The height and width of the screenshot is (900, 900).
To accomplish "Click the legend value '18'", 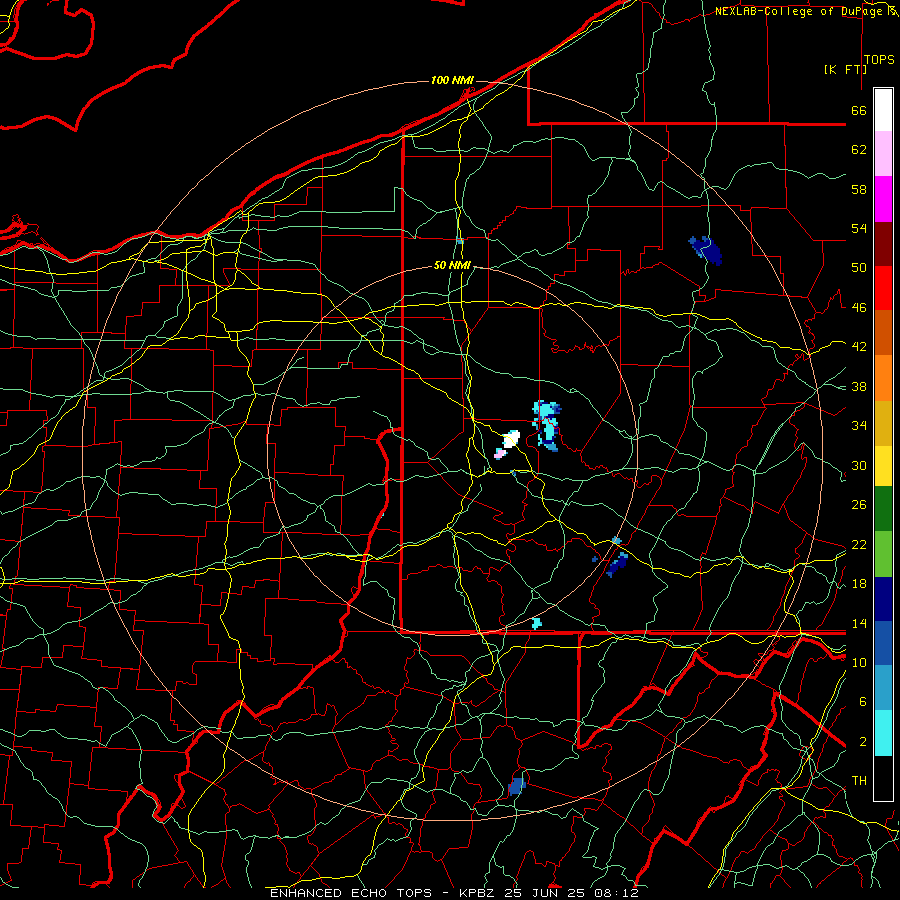I will (x=859, y=584).
